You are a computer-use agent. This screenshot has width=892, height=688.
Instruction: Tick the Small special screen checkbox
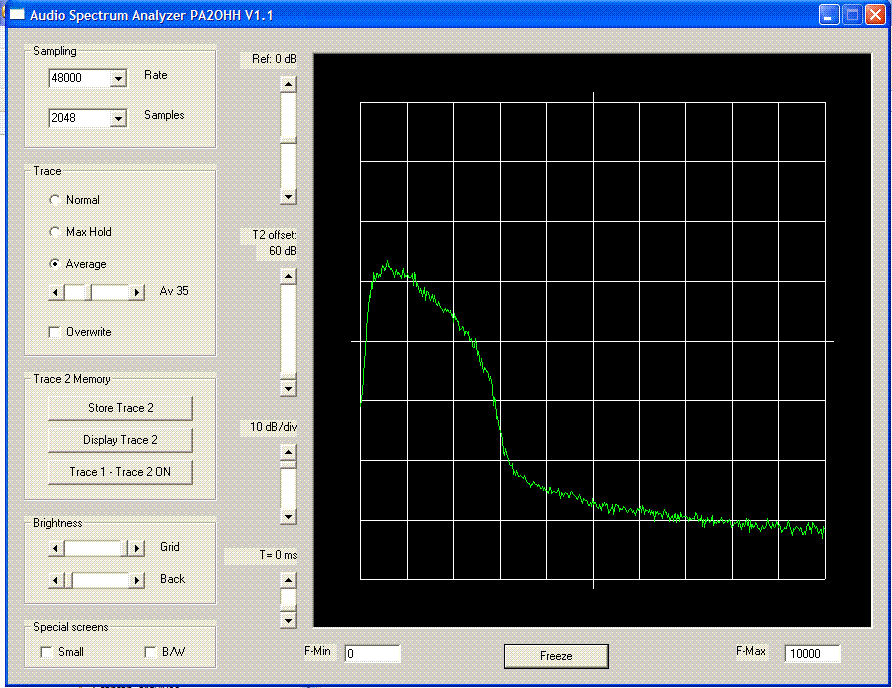click(47, 652)
